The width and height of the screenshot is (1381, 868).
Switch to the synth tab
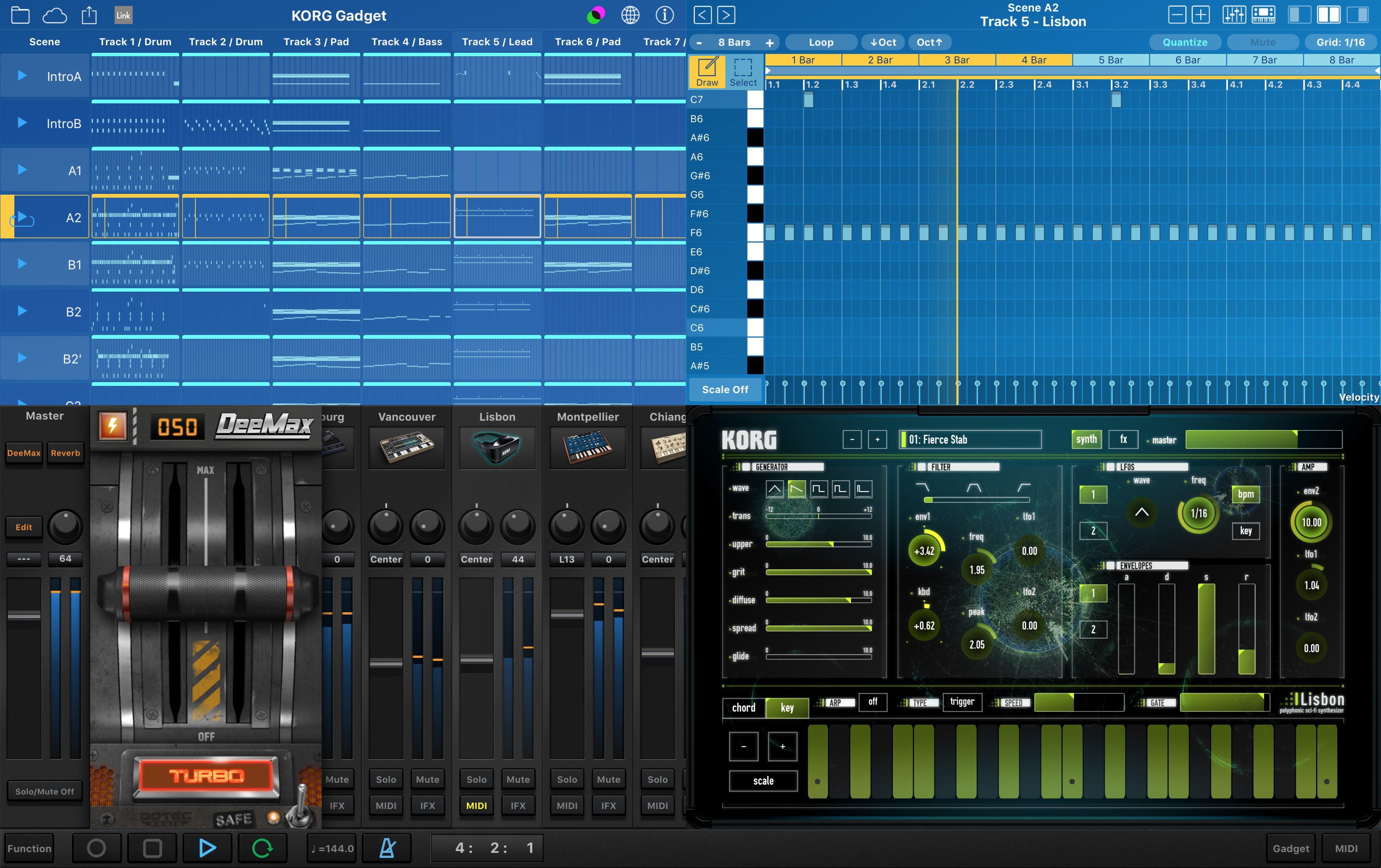coord(1086,439)
